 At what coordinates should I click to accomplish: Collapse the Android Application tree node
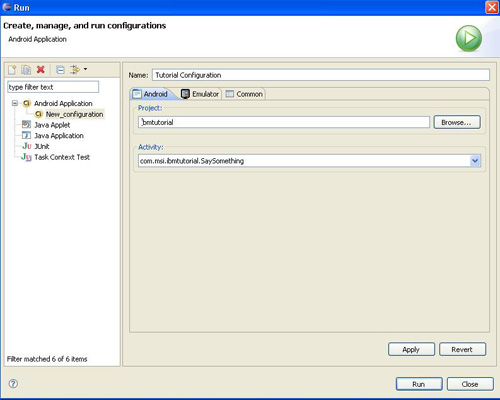[x=15, y=103]
